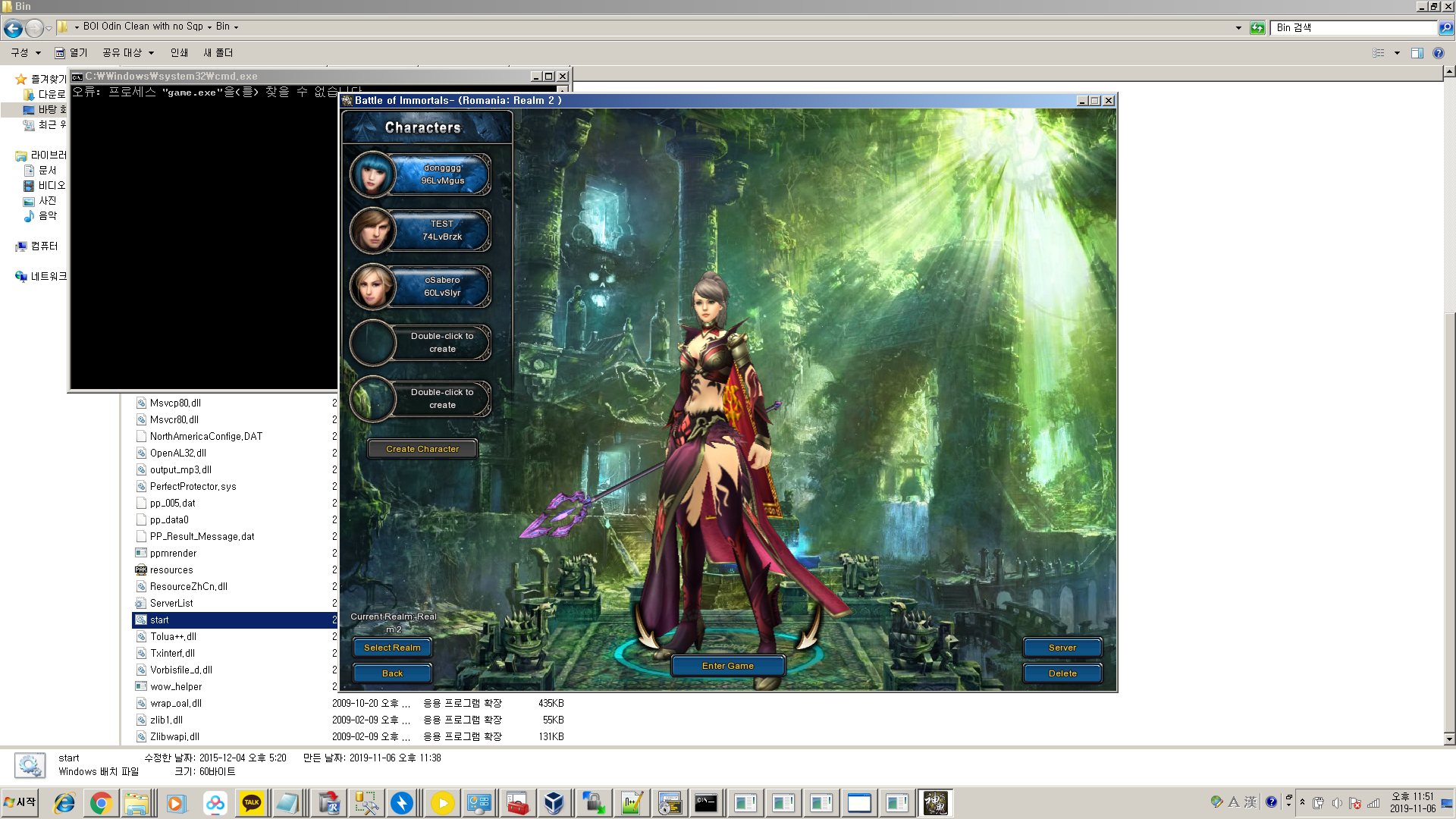Toggle the Explorer preview pane button
Image resolution: width=1456 pixels, height=819 pixels.
point(1417,53)
